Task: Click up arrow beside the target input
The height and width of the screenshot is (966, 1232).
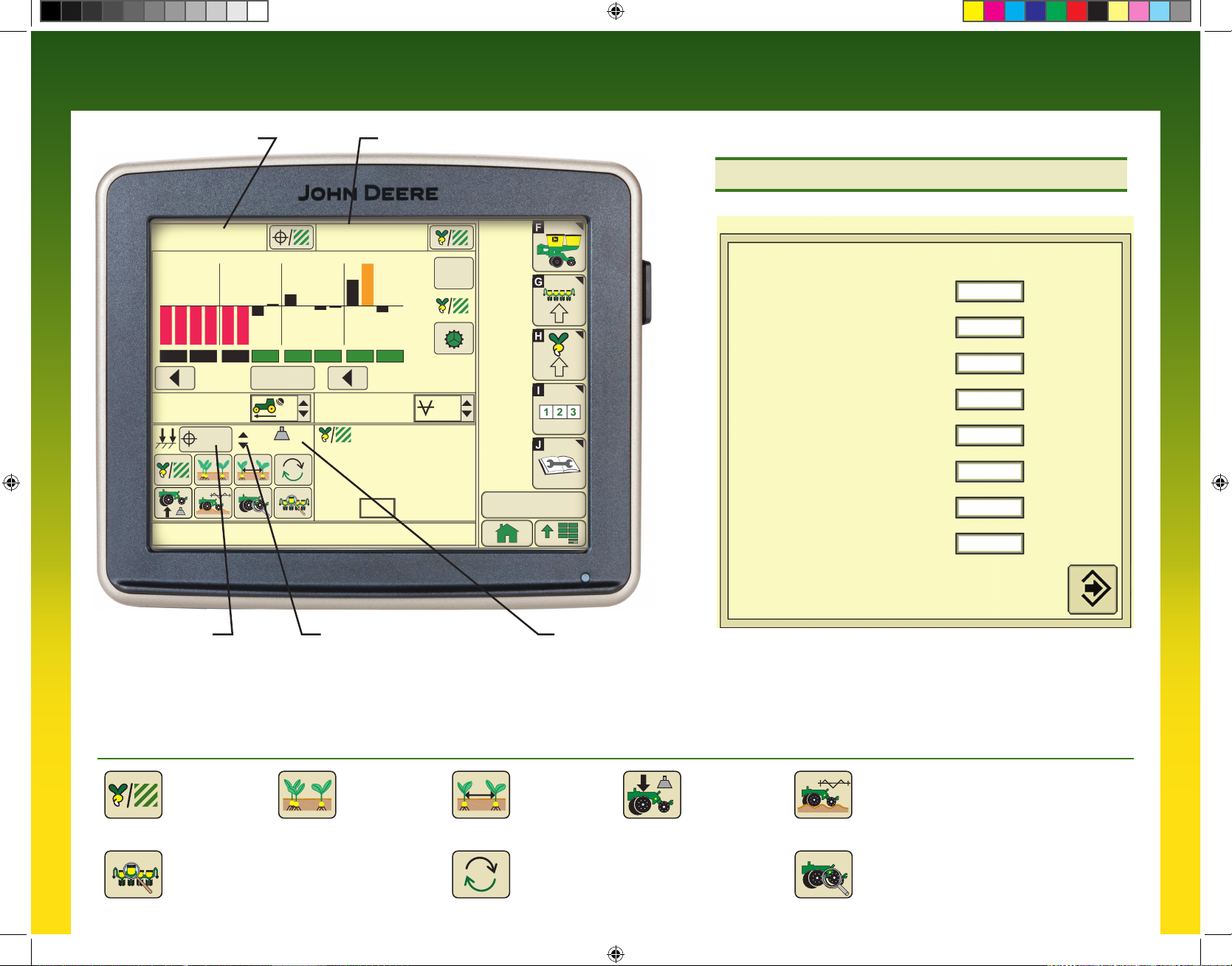Action: (244, 435)
